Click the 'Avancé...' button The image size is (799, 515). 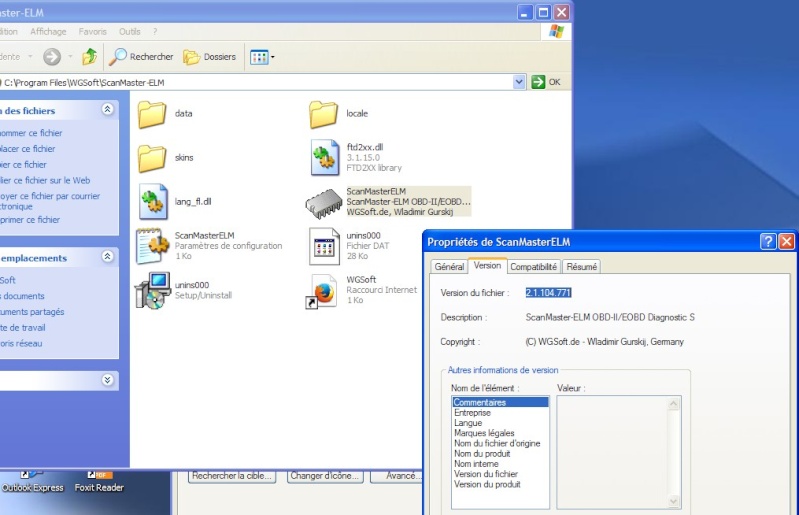tap(396, 476)
